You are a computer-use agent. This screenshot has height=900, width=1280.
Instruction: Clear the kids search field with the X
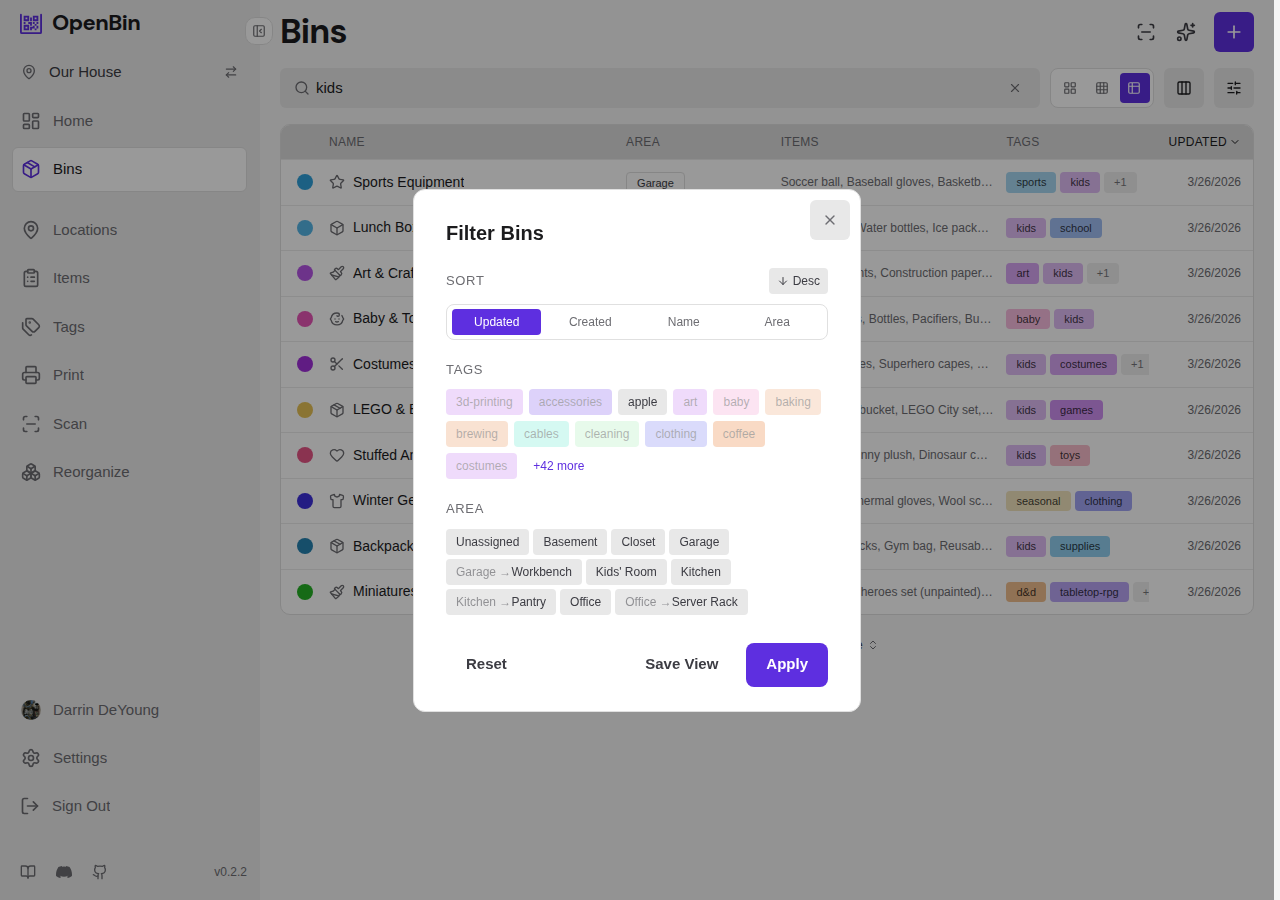(x=1014, y=88)
